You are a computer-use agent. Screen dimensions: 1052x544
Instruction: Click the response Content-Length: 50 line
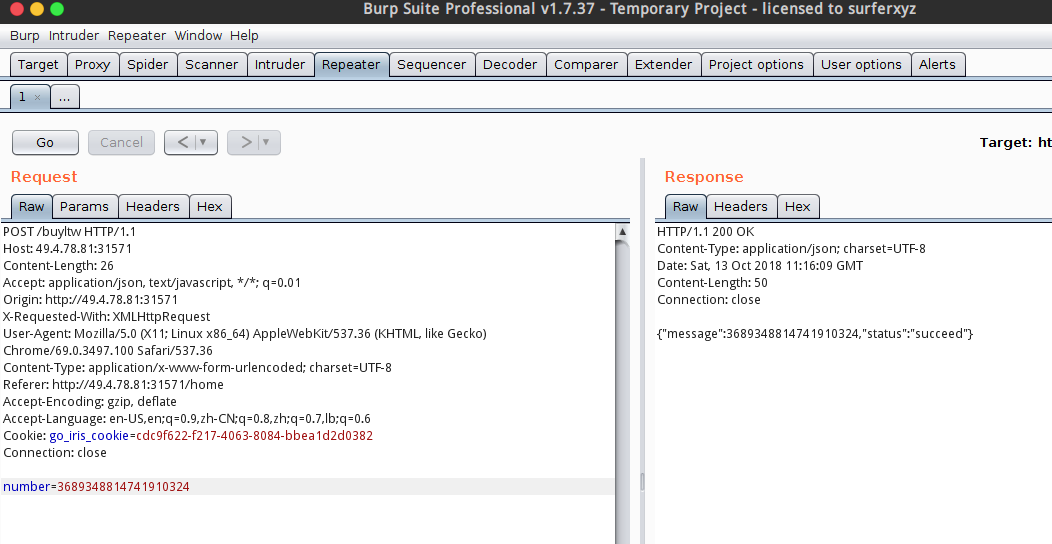pos(713,282)
